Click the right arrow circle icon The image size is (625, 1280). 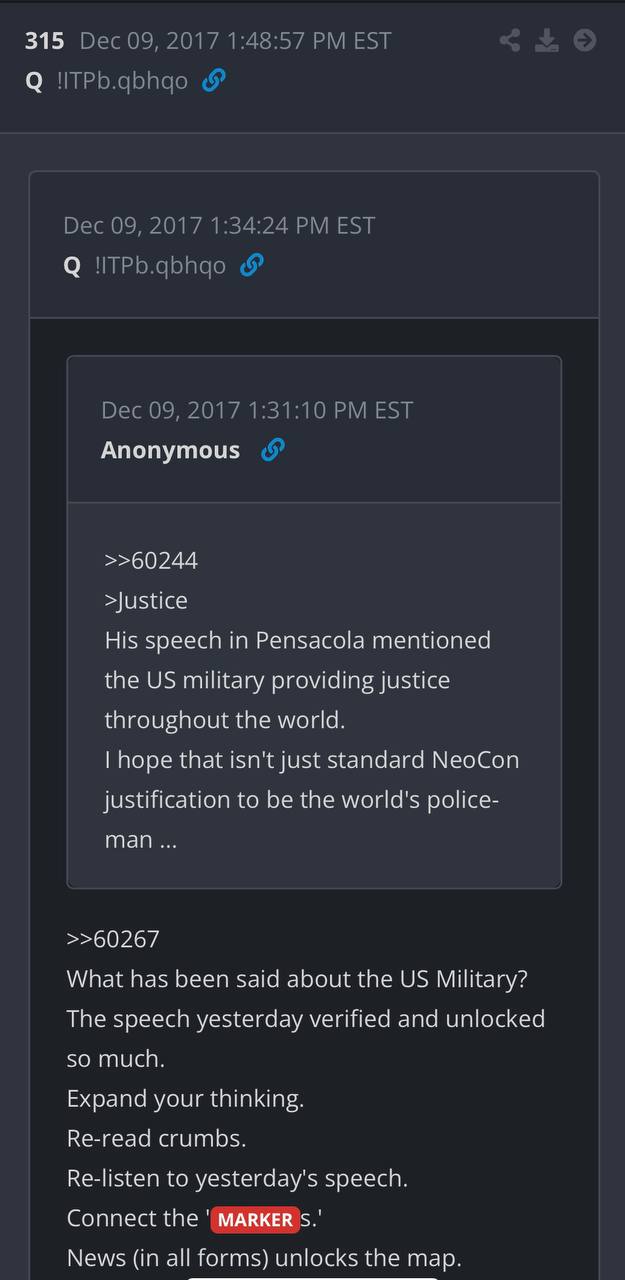[x=585, y=40]
